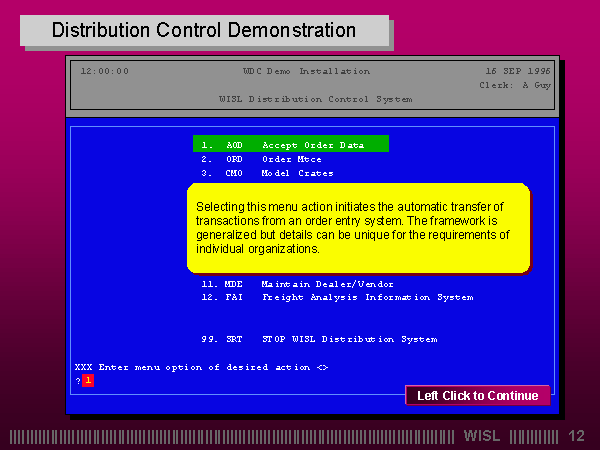The height and width of the screenshot is (450, 600).
Task: Choose menu option 3 CMO Model Crates
Action: tap(267, 173)
